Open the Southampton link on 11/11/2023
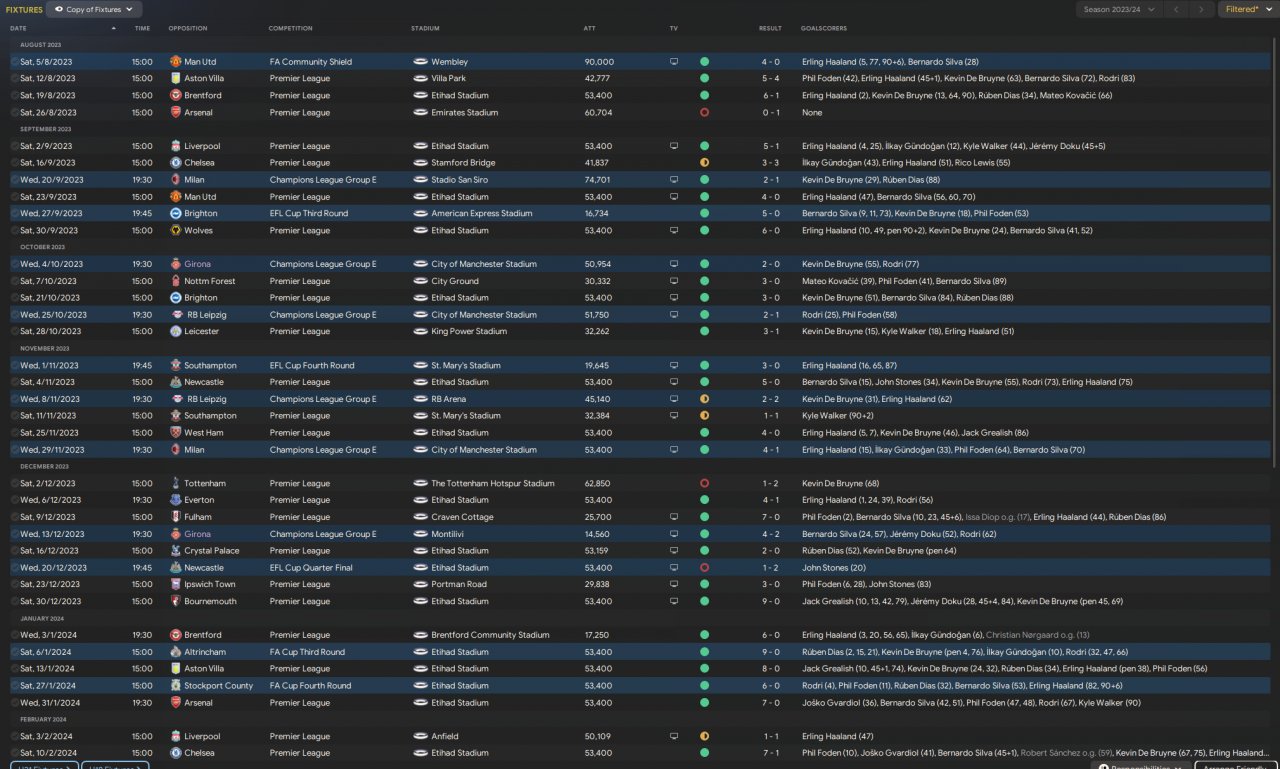1280x769 pixels. click(210, 416)
